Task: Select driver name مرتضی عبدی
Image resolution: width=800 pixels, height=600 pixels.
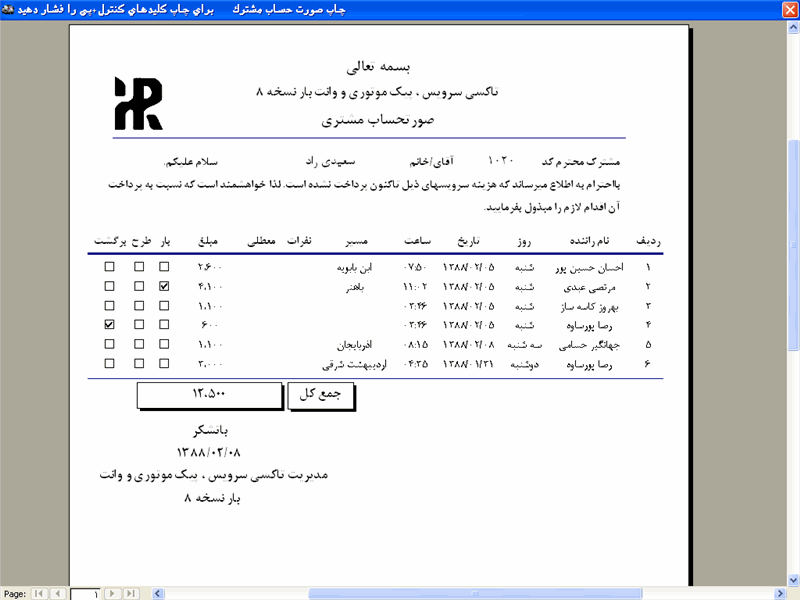Action: pos(589,287)
